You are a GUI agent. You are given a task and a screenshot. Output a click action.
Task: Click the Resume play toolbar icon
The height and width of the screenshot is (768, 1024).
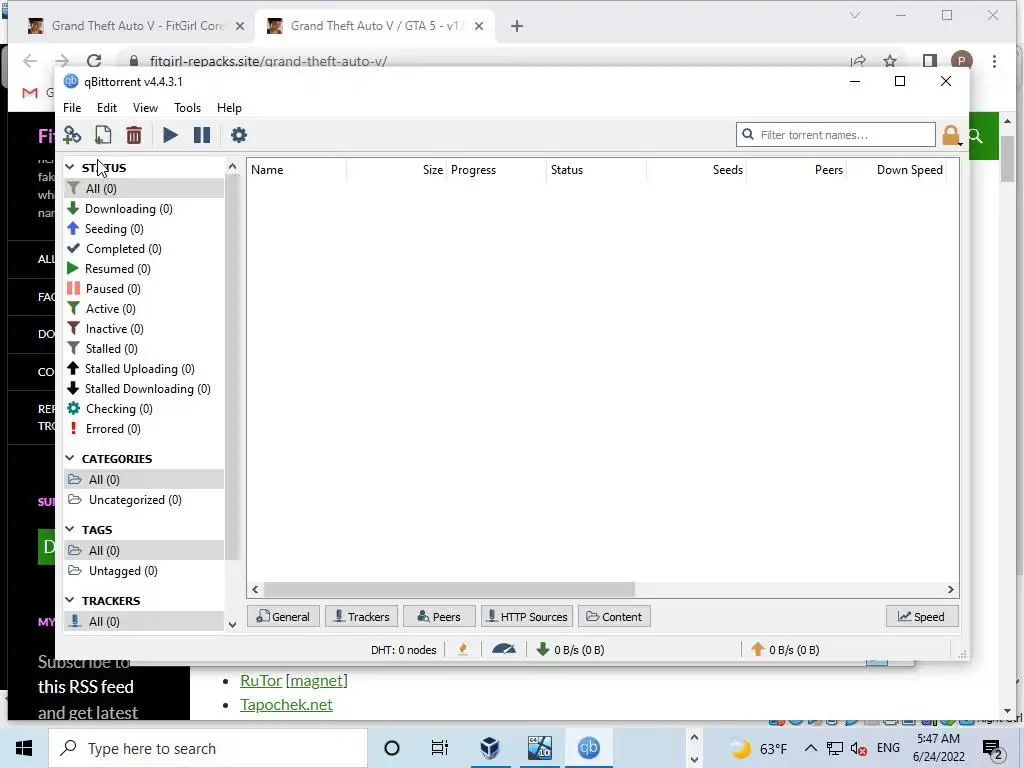click(x=170, y=135)
